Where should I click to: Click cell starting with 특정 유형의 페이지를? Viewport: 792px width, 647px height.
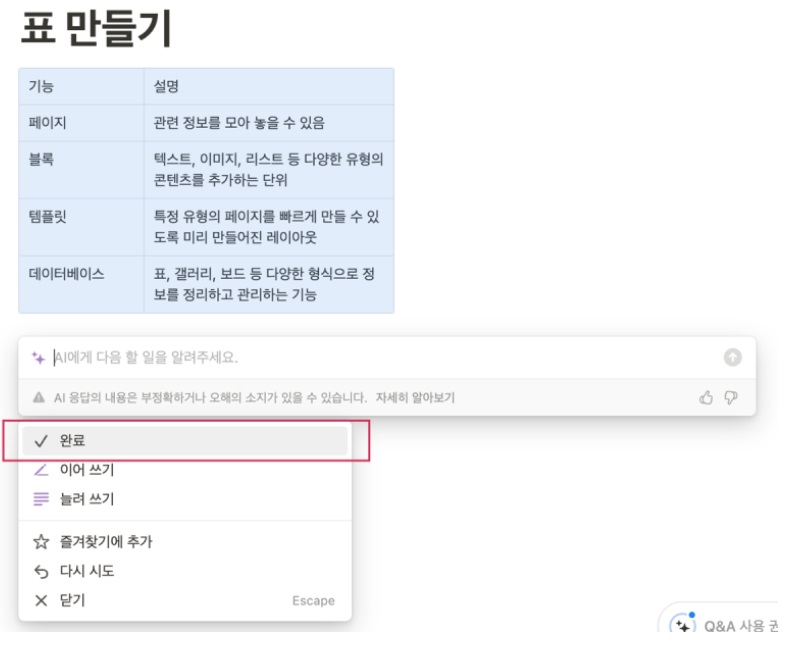pyautogui.click(x=269, y=227)
